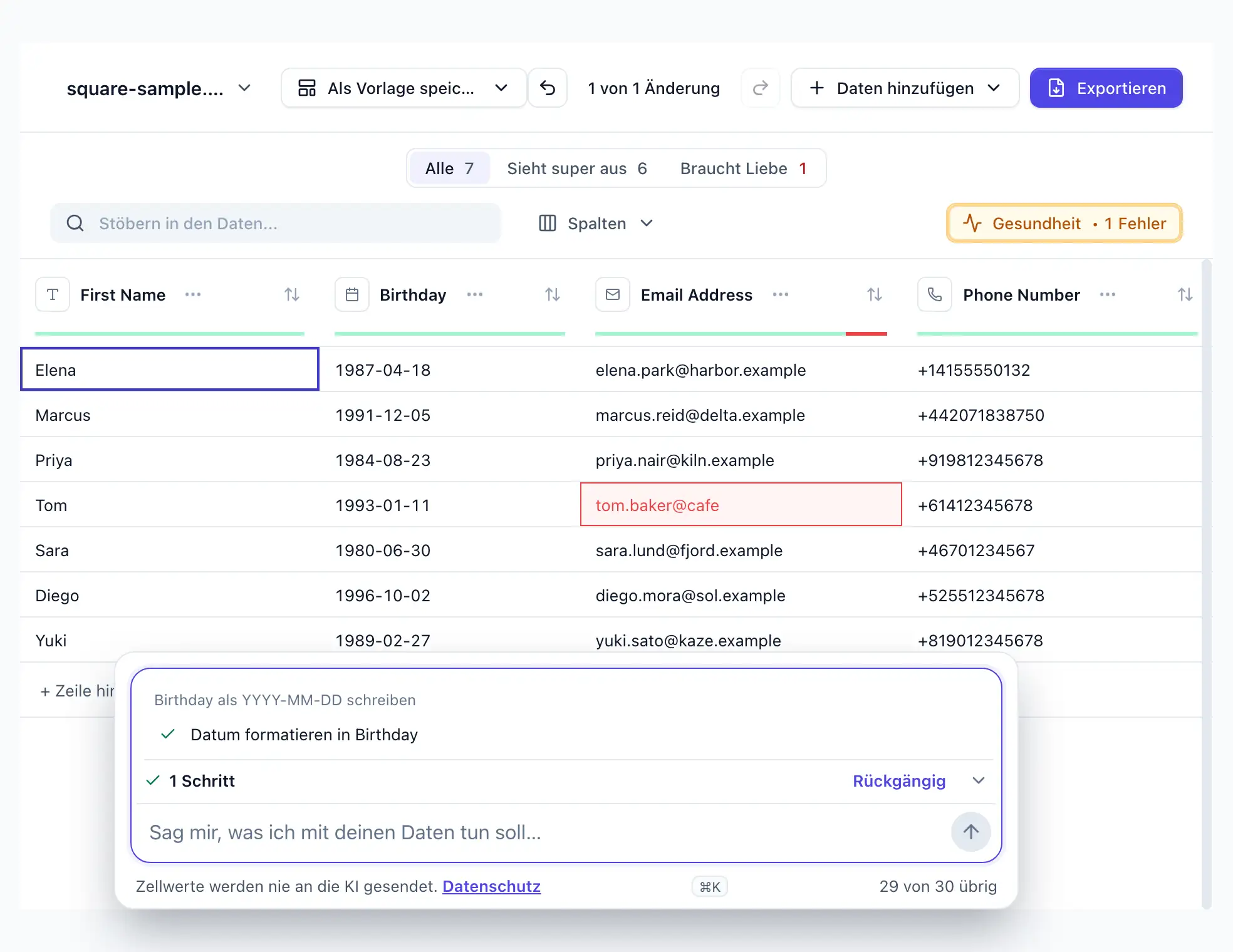This screenshot has width=1233, height=952.
Task: Open the Als Vorlage speichern dropdown
Action: [x=403, y=88]
